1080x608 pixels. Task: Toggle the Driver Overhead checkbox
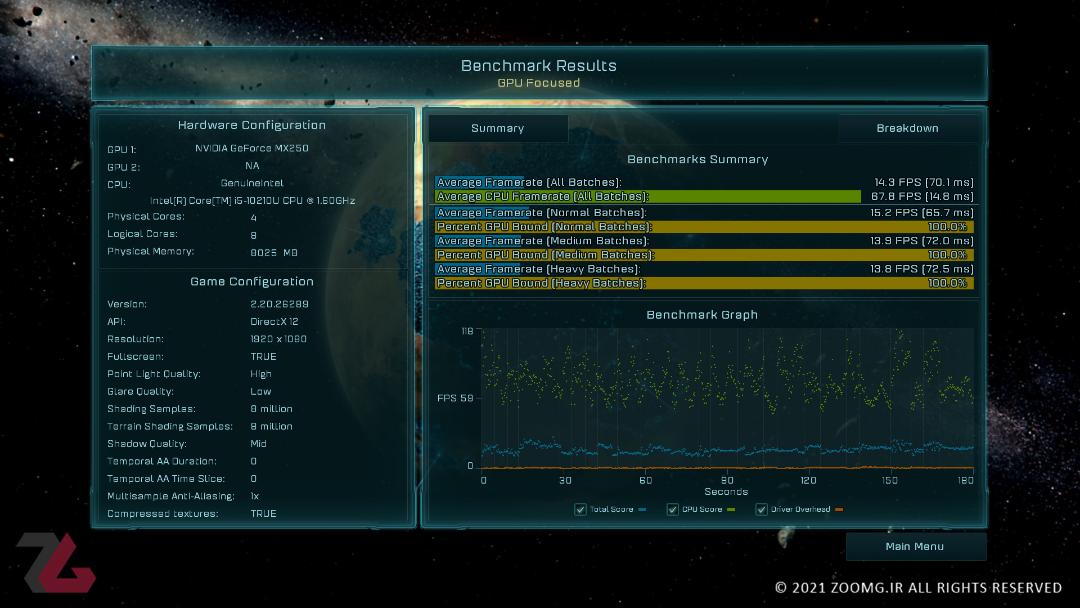coord(761,510)
